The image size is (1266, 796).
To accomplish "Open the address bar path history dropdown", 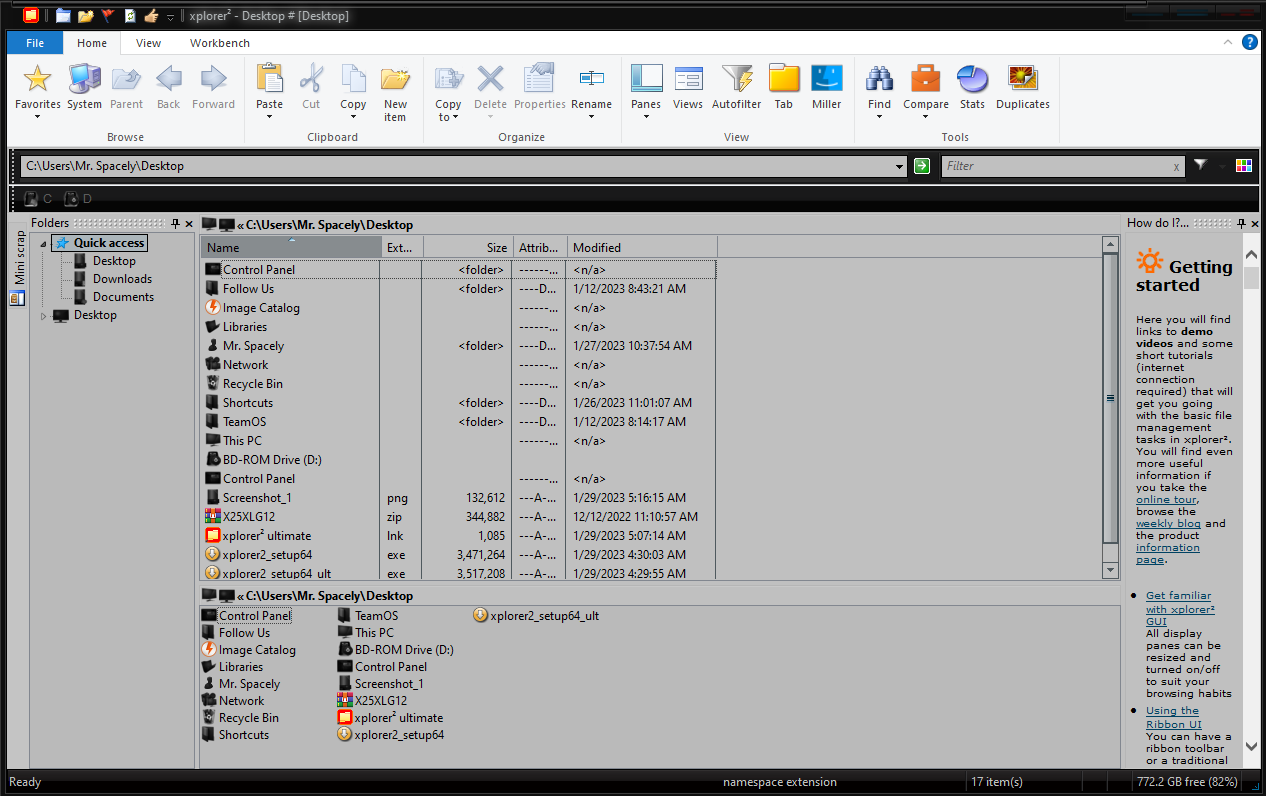I will 899,167.
